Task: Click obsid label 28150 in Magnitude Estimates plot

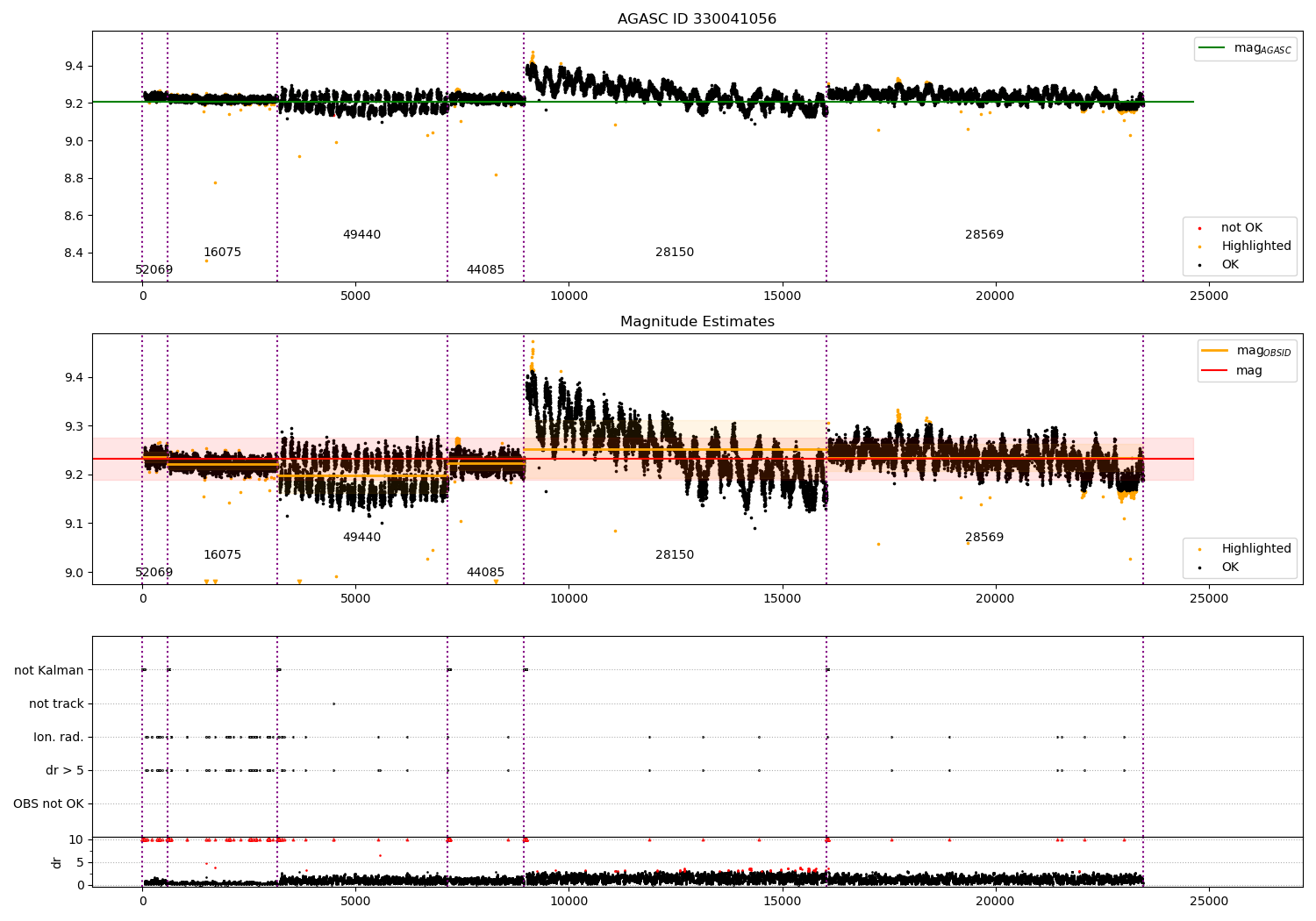Action: click(x=675, y=555)
